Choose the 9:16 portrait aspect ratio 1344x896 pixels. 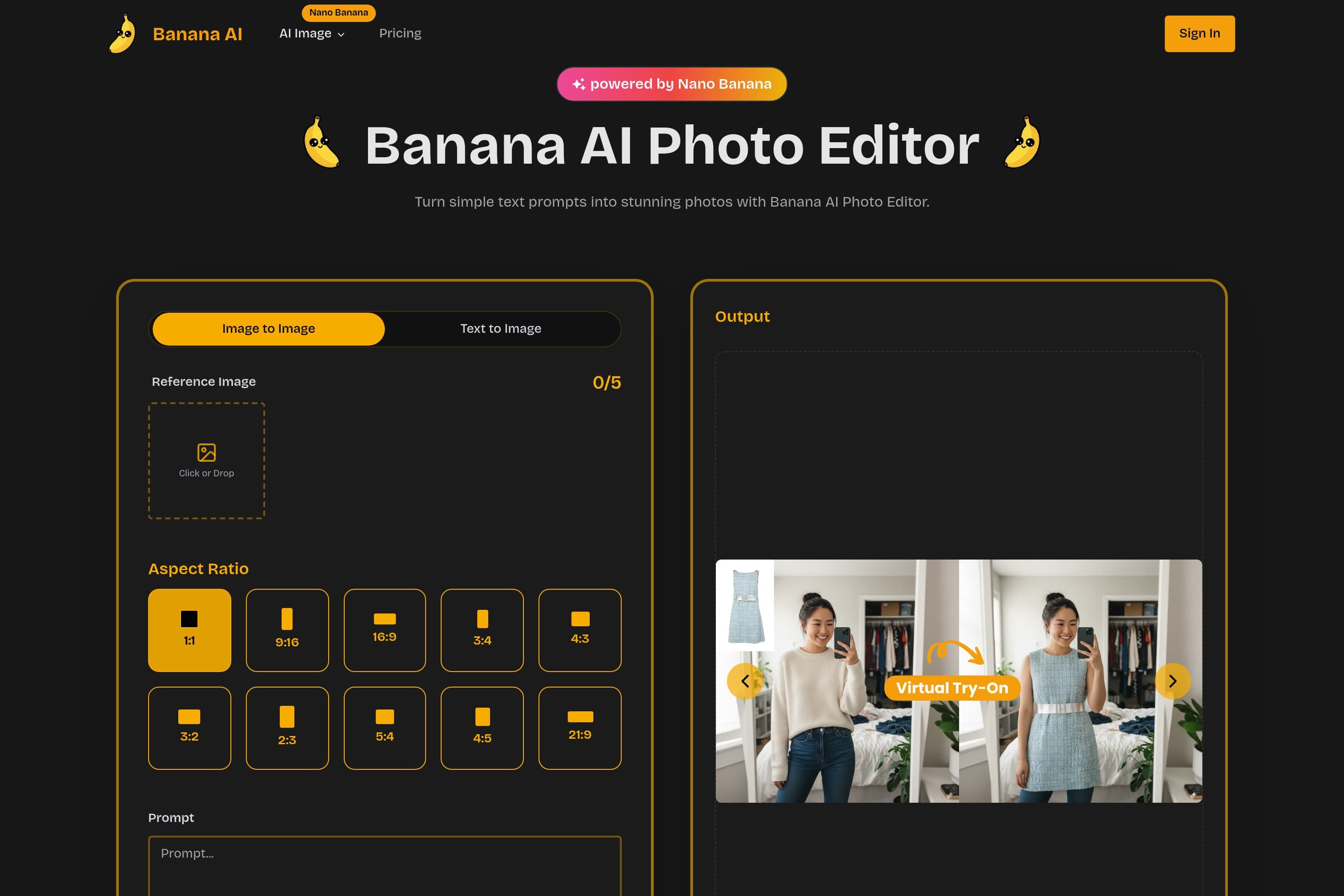pos(287,630)
